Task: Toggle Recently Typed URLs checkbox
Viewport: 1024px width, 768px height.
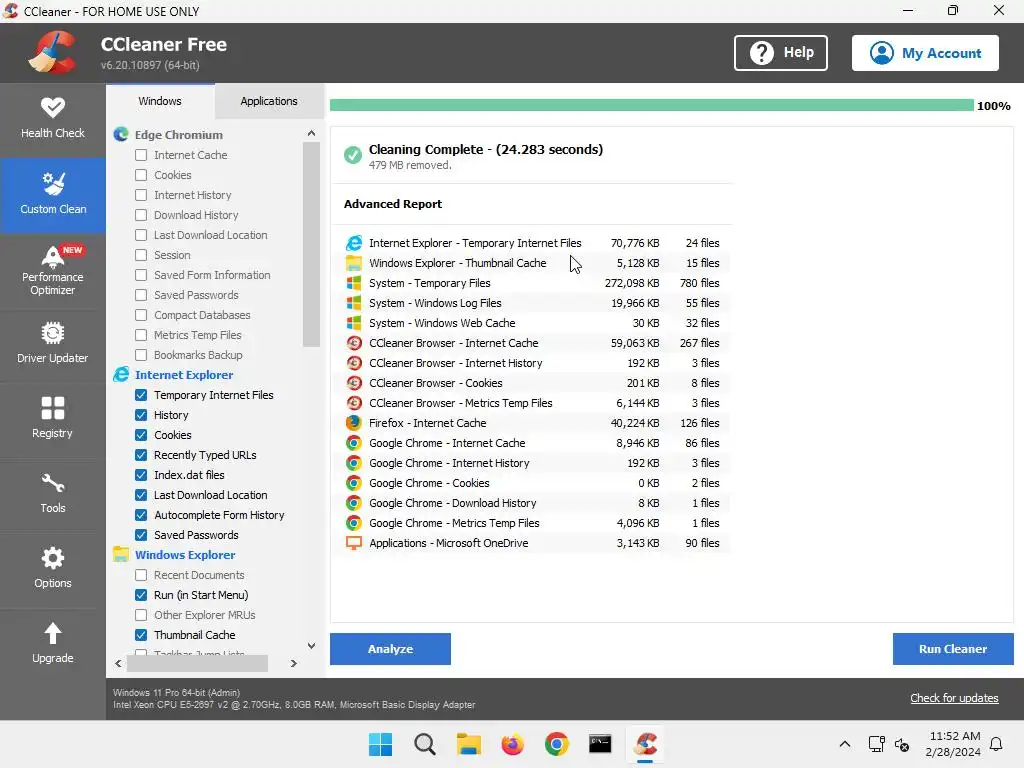Action: tap(141, 455)
